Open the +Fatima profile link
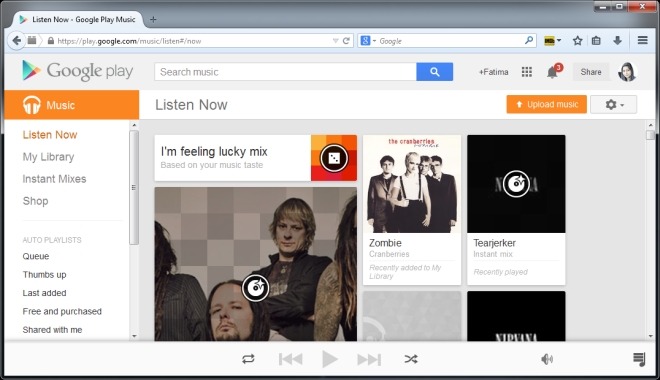The image size is (660, 380). tap(493, 72)
